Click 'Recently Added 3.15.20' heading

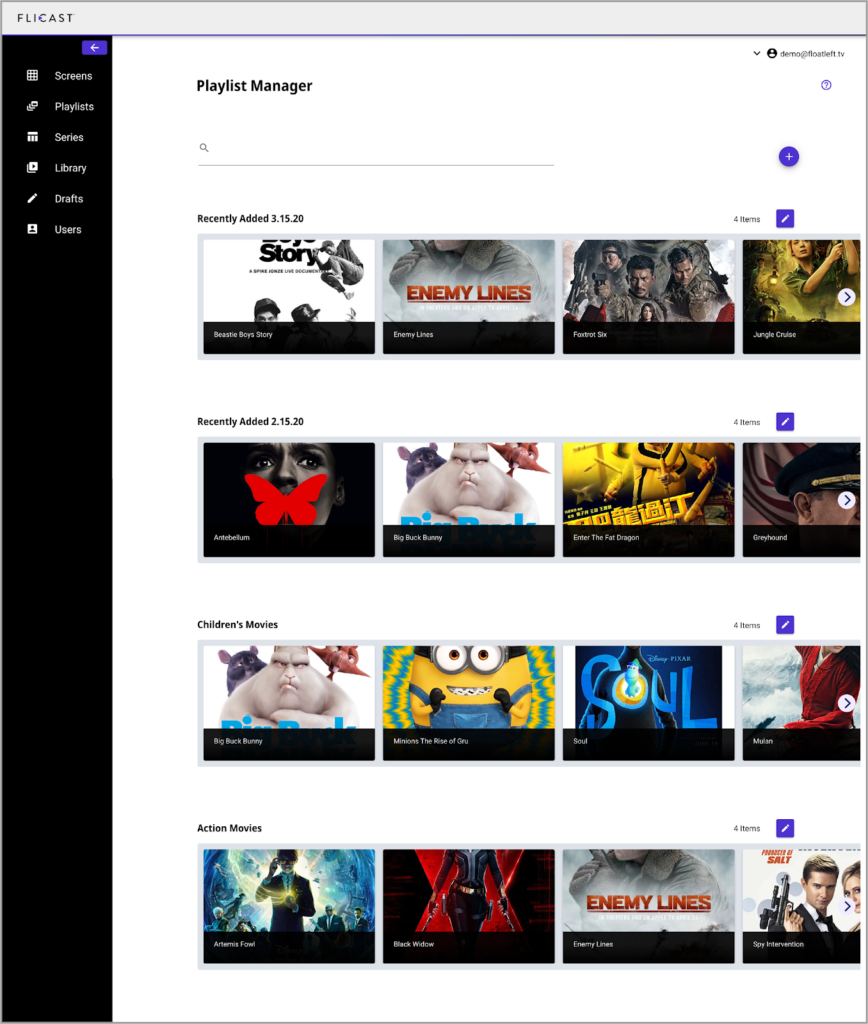pyautogui.click(x=250, y=219)
